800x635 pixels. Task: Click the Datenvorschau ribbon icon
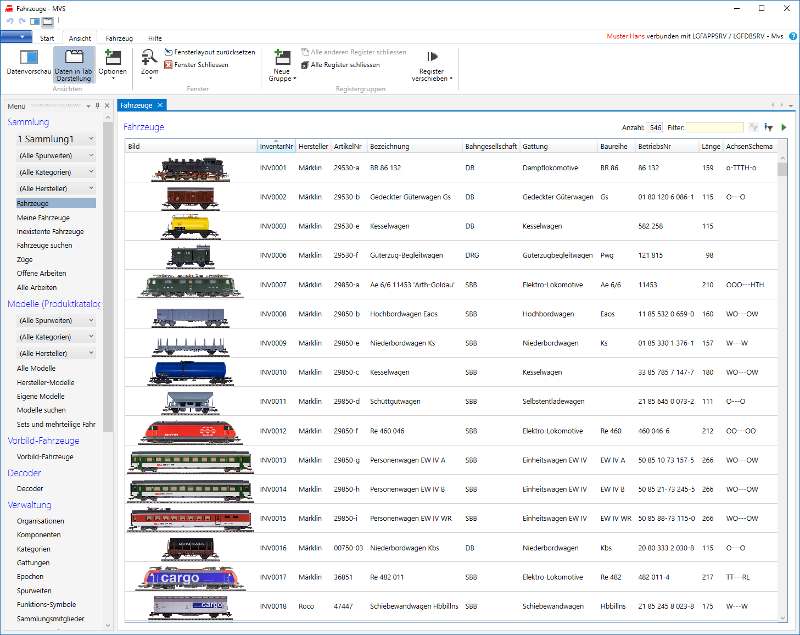pyautogui.click(x=28, y=58)
